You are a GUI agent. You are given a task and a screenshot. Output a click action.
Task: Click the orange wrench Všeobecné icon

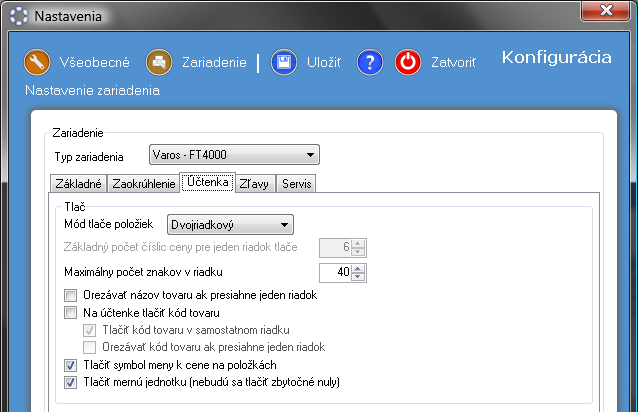pos(37,62)
